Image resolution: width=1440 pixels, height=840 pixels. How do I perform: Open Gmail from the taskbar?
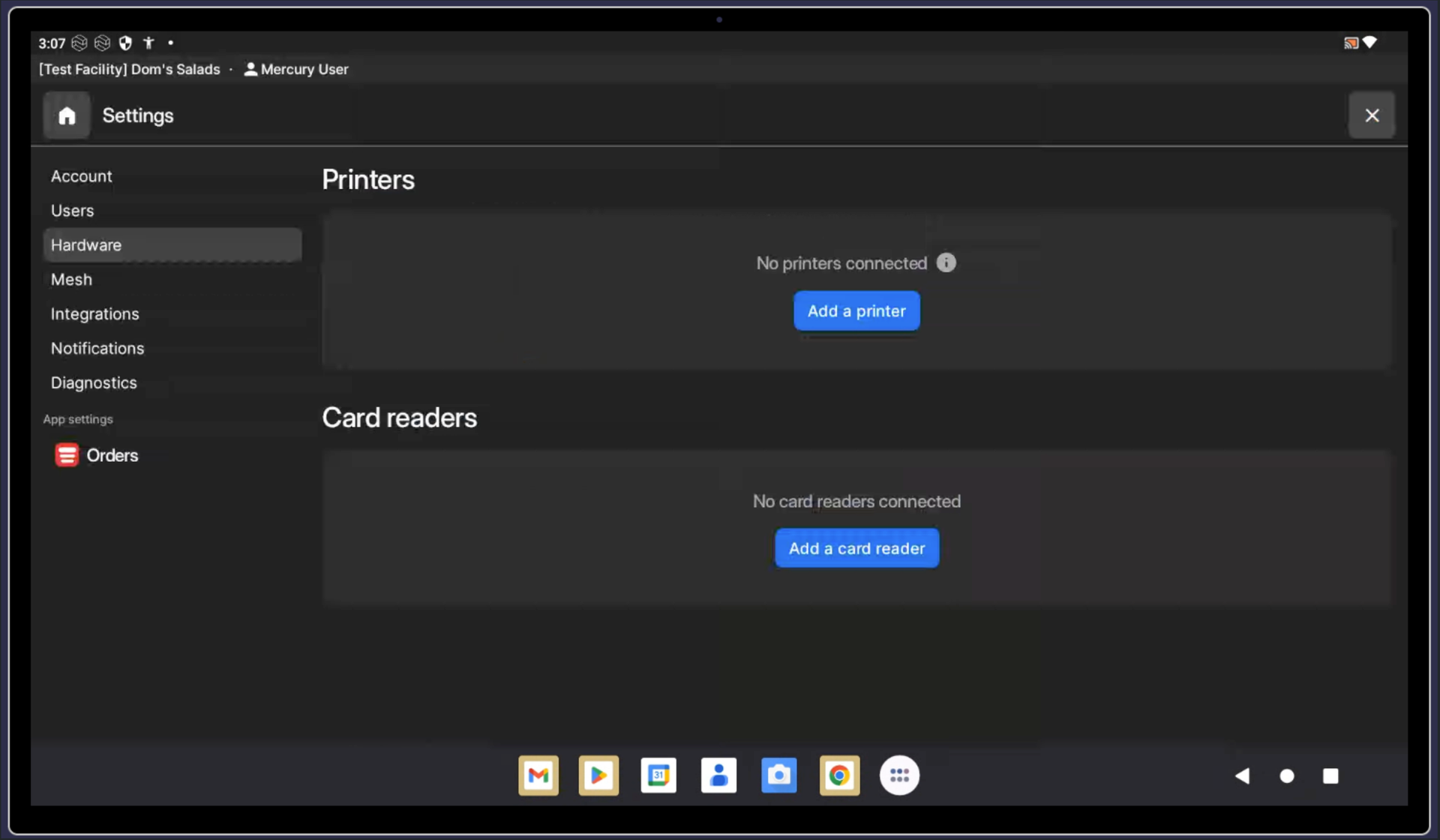click(538, 775)
